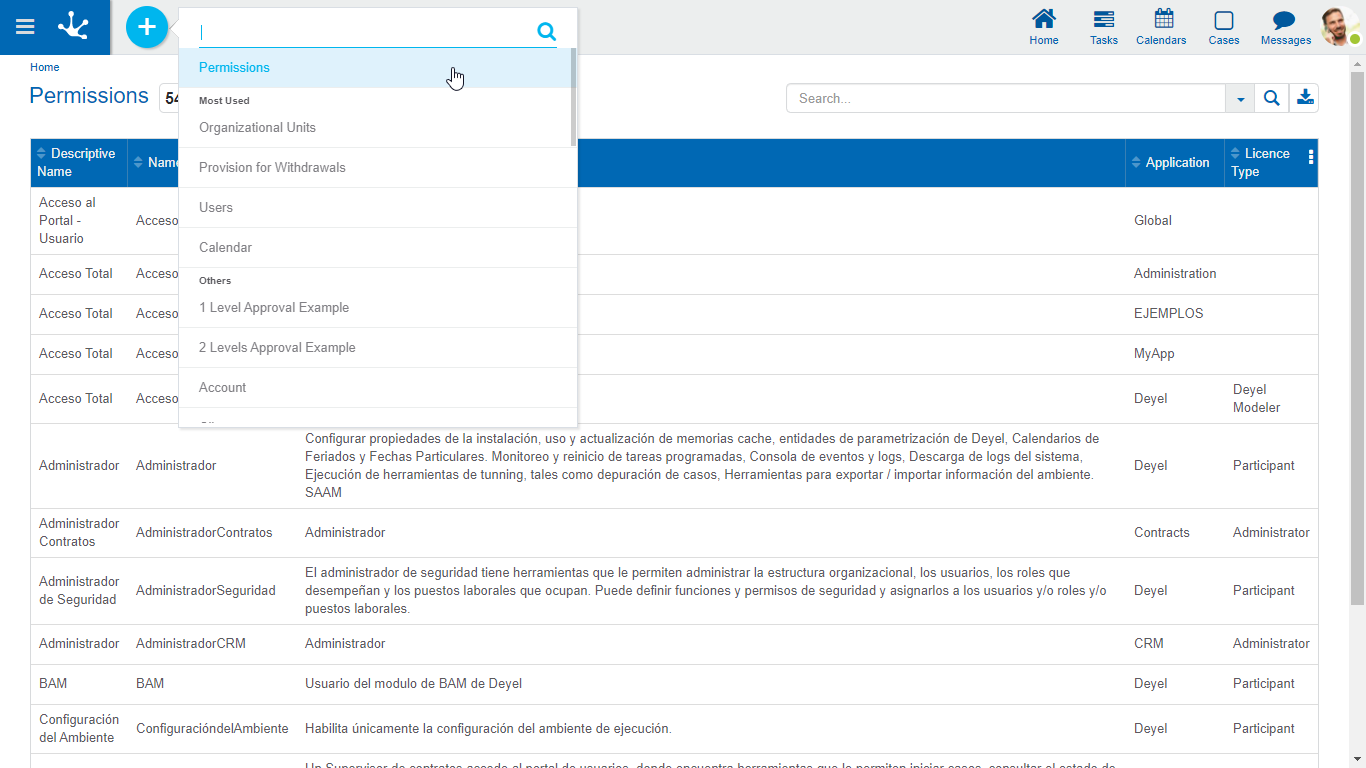Run the Permissions grid search

pyautogui.click(x=1271, y=98)
